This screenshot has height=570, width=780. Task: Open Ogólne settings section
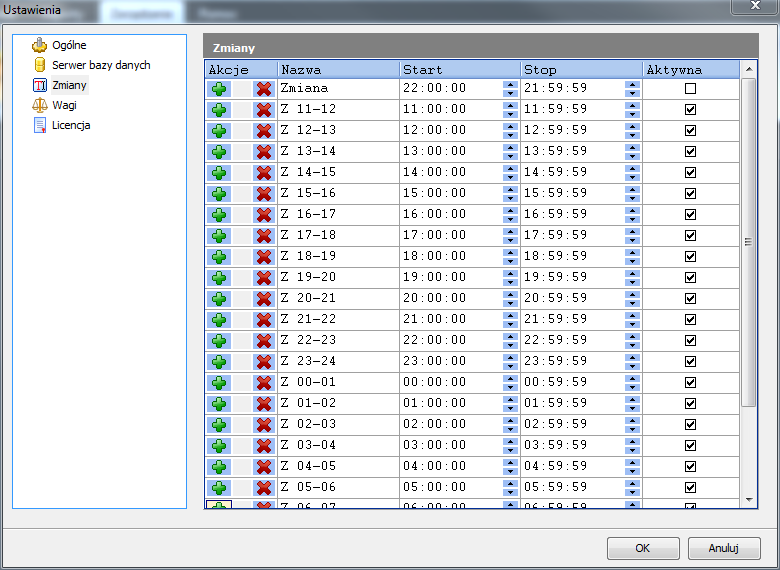click(68, 45)
